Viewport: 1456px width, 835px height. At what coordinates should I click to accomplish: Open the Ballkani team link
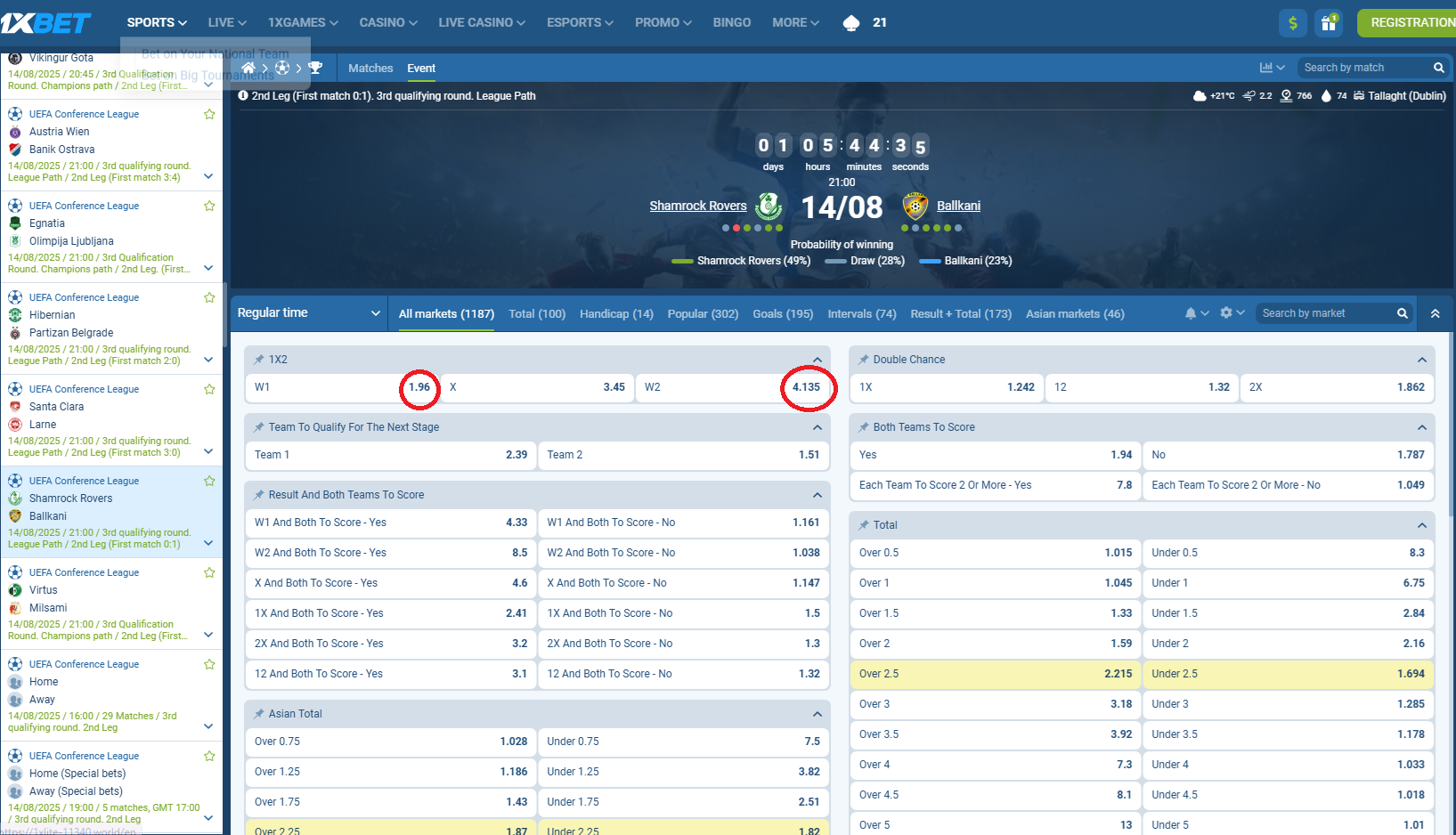pyautogui.click(x=958, y=206)
